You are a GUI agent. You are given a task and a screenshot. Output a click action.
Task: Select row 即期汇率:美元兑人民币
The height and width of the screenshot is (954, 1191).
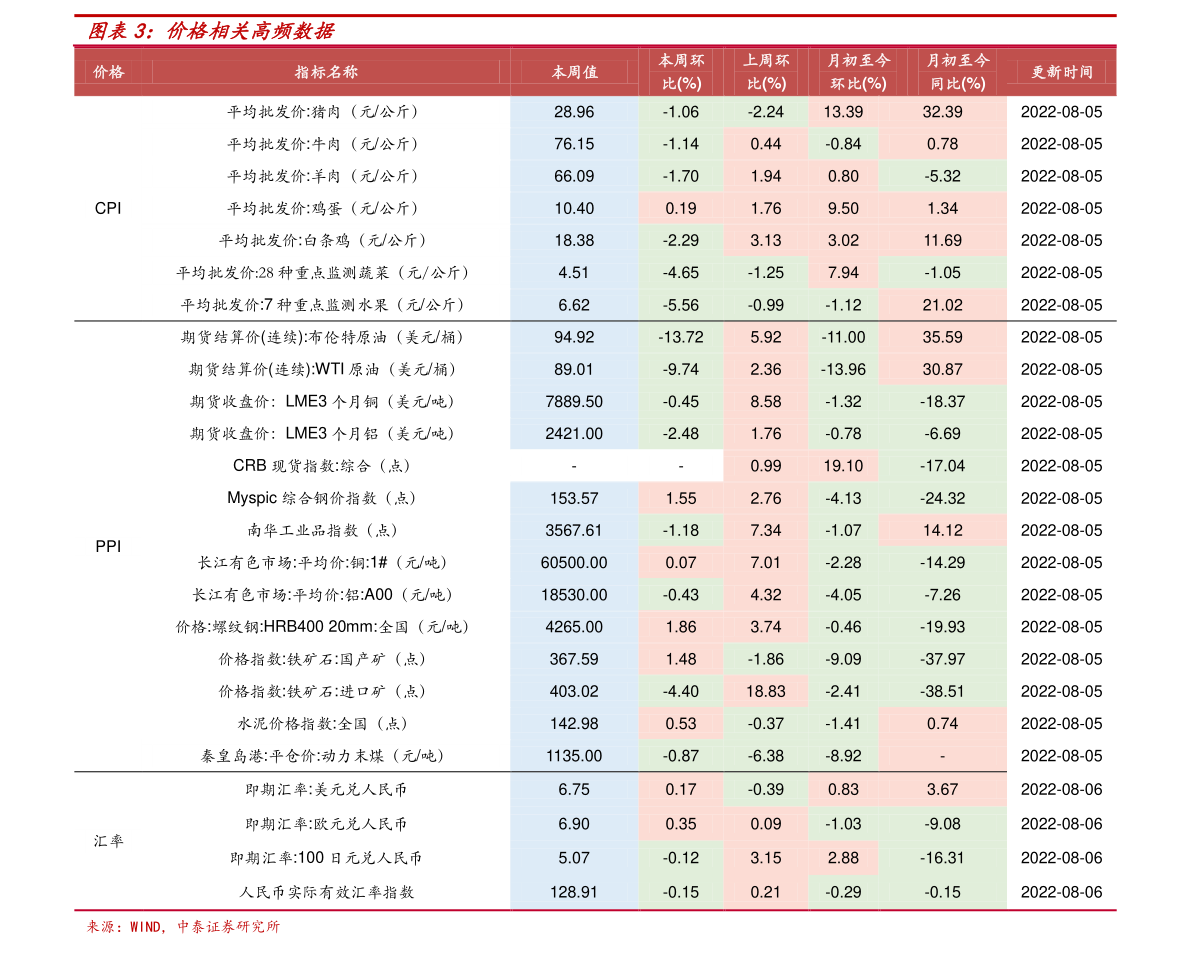[x=595, y=790]
